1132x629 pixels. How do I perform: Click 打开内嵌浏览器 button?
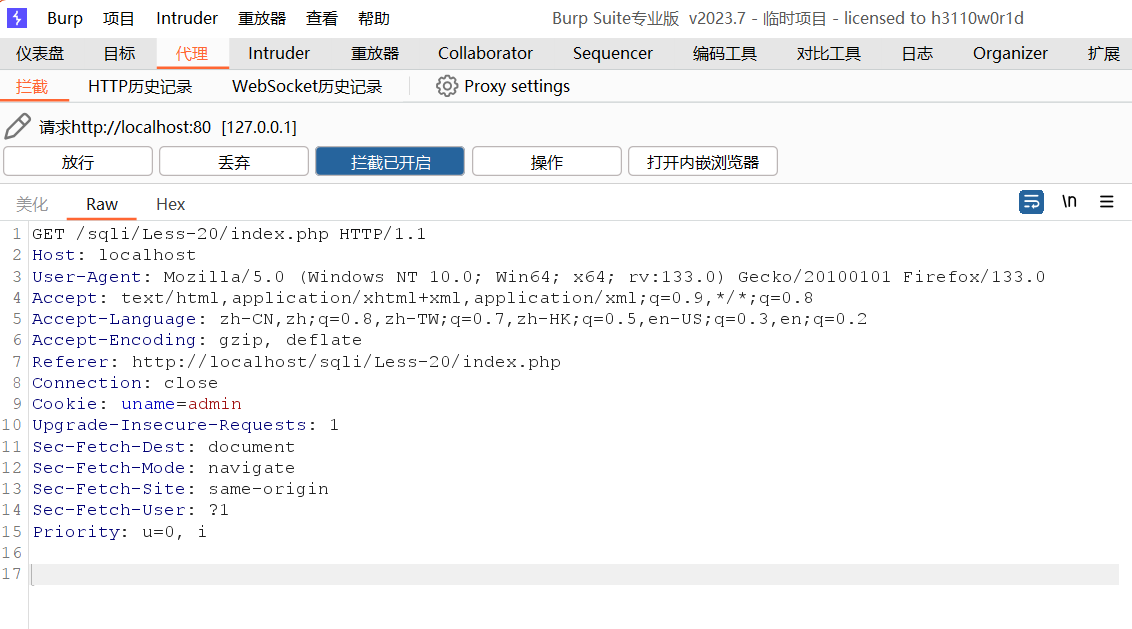(x=702, y=161)
